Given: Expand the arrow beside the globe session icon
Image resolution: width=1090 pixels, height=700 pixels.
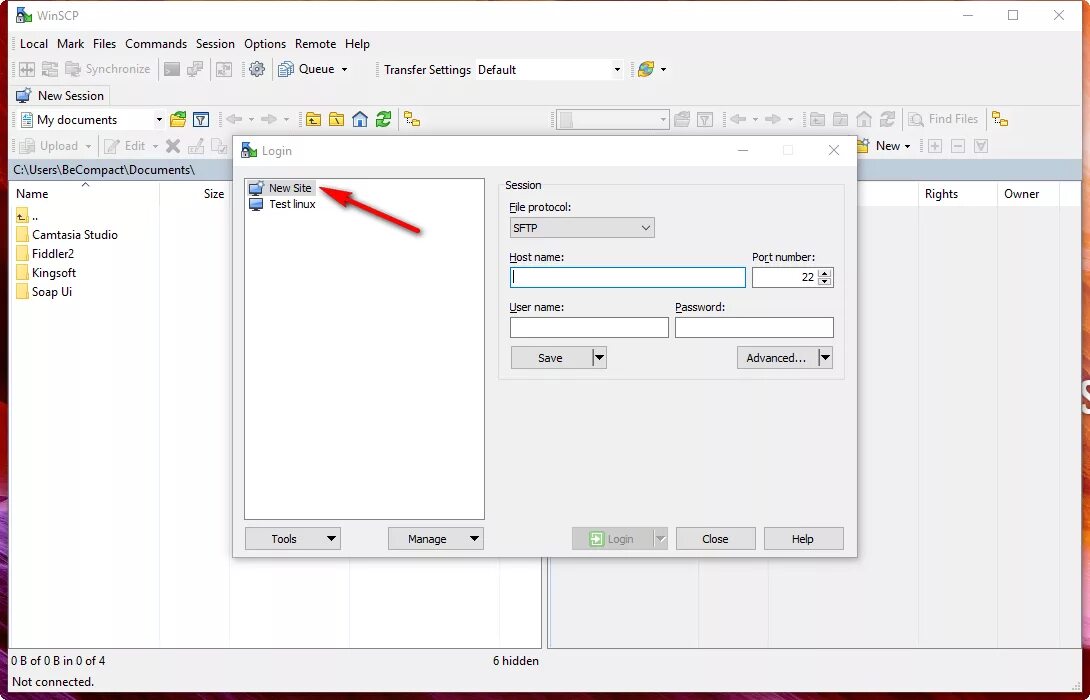Looking at the screenshot, I should tap(663, 70).
